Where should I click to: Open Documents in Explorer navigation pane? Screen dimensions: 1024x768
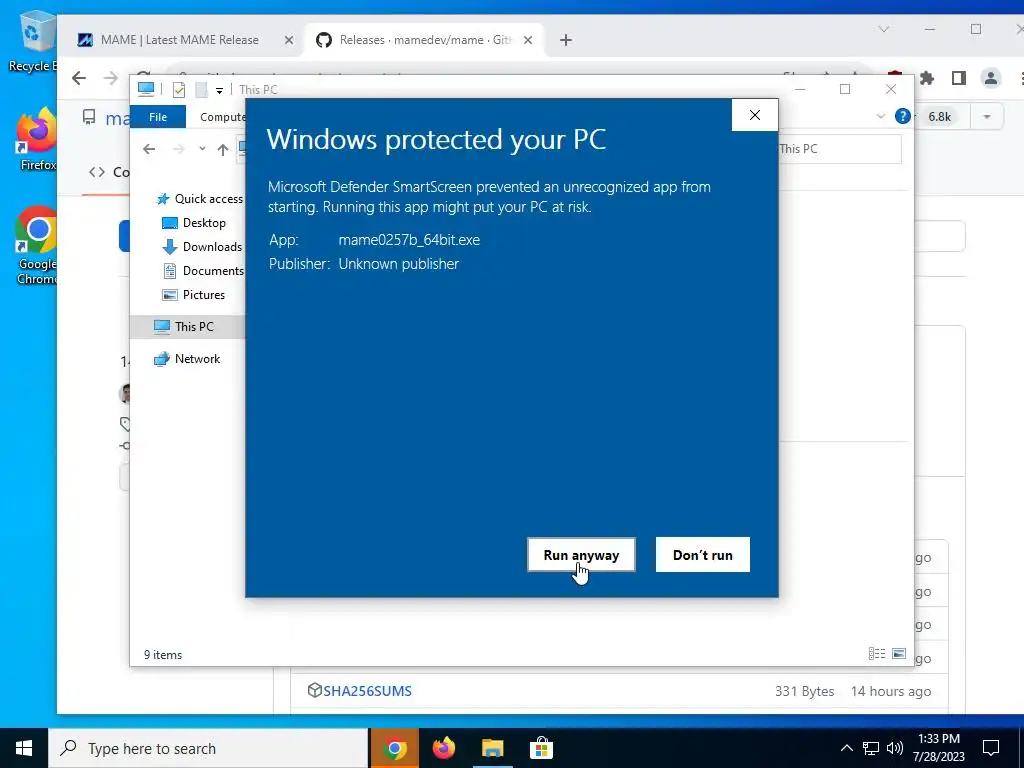click(203, 270)
